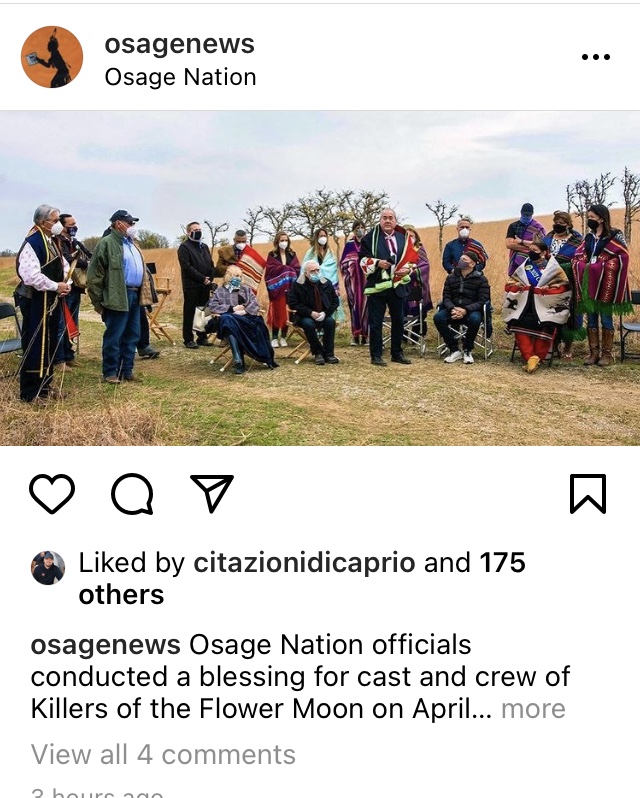
Task: Tap the blessing ceremony group photo
Action: click(320, 278)
